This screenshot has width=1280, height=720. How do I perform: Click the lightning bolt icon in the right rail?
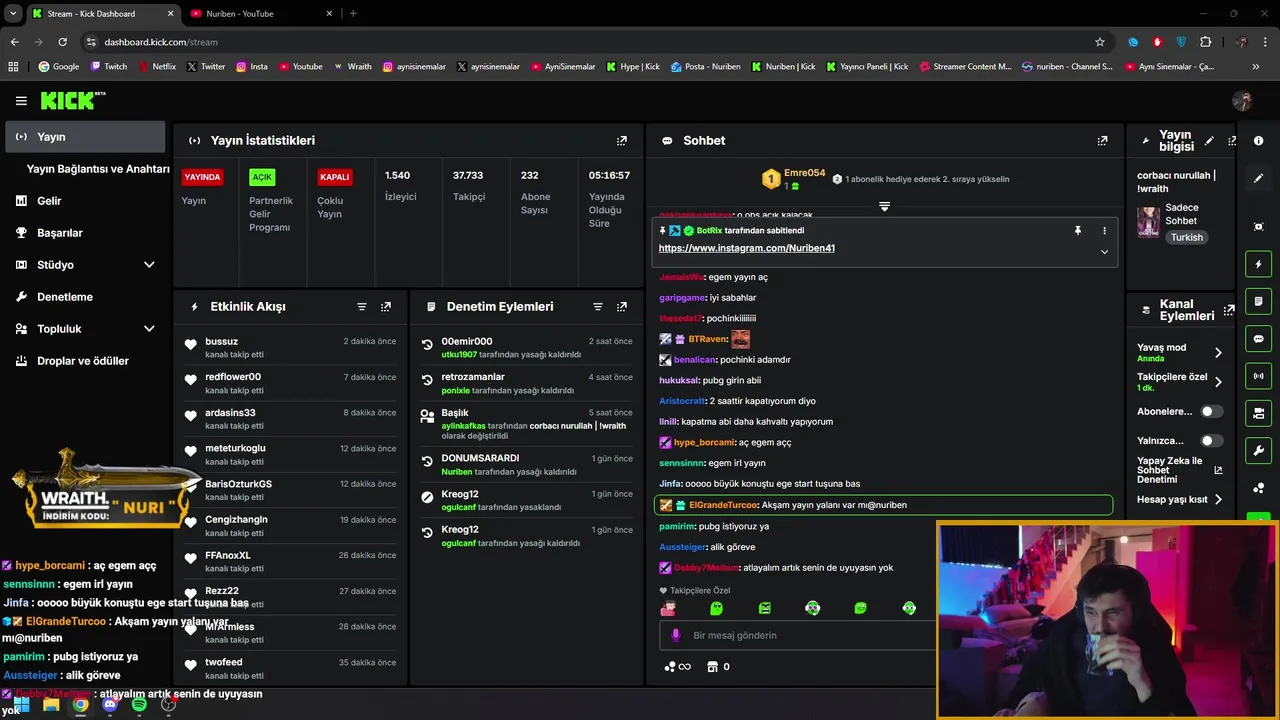(x=1259, y=264)
